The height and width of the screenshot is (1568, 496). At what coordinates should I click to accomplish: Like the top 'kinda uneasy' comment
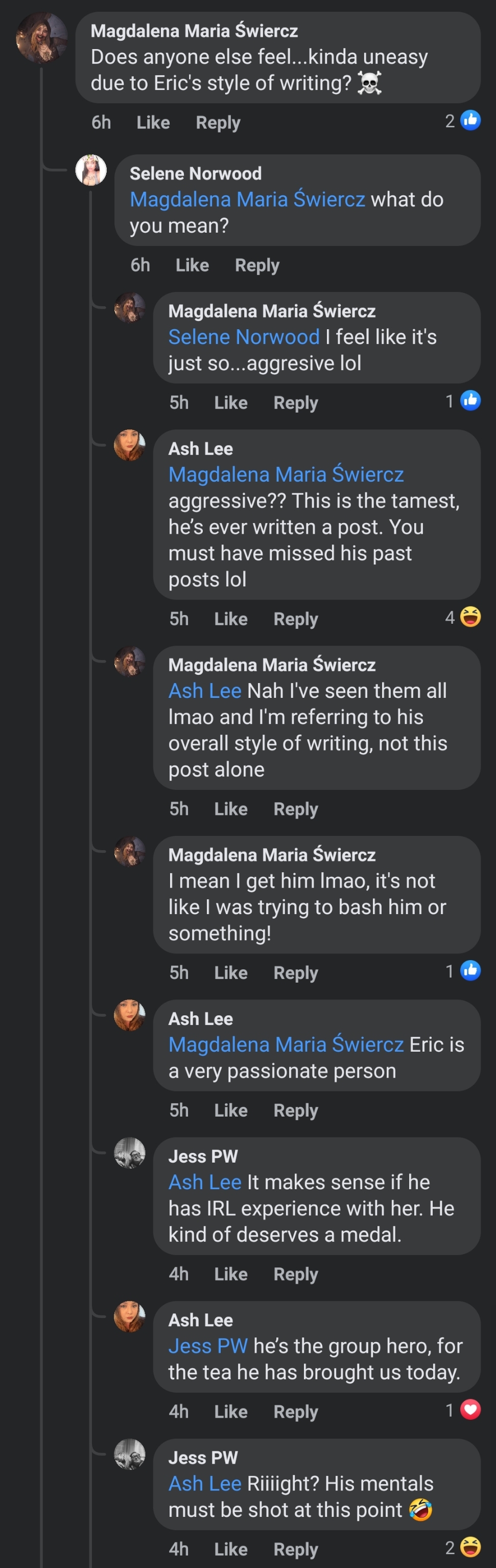tap(153, 123)
